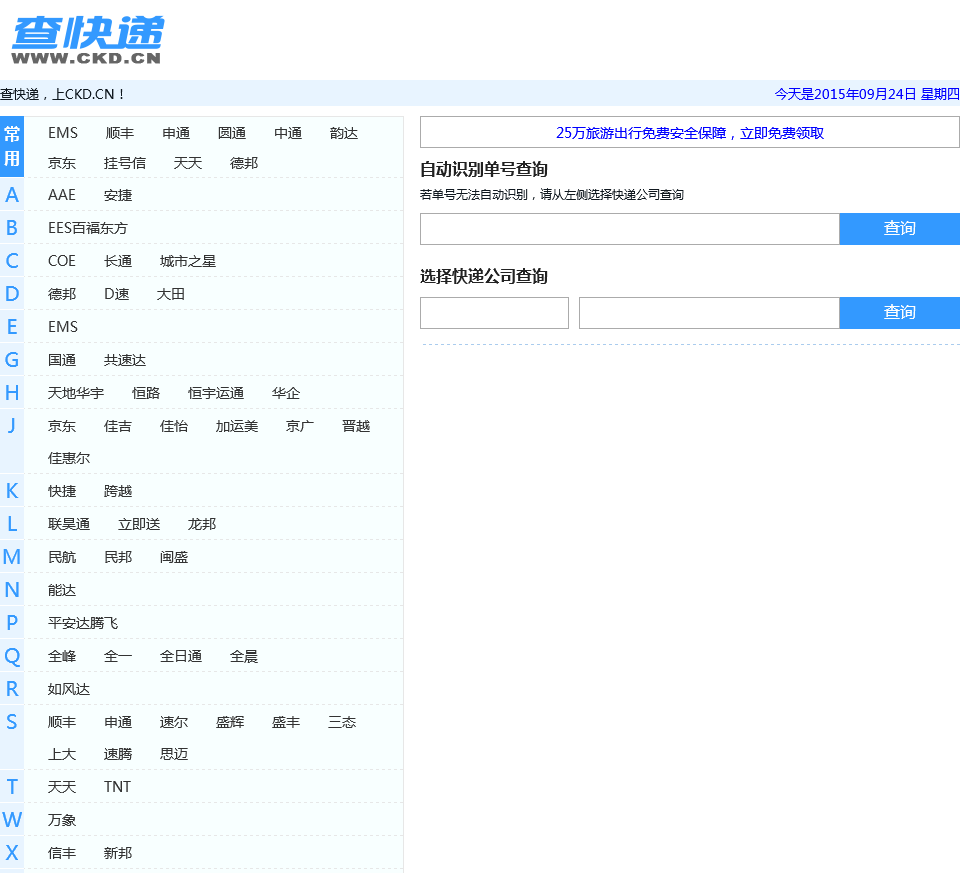
Task: Click the courier company name field
Action: click(494, 313)
